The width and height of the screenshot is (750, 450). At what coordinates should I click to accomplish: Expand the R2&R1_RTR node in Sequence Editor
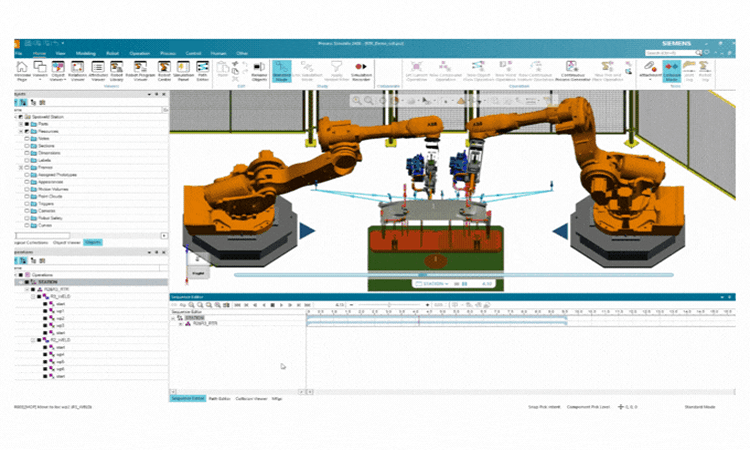tap(181, 324)
